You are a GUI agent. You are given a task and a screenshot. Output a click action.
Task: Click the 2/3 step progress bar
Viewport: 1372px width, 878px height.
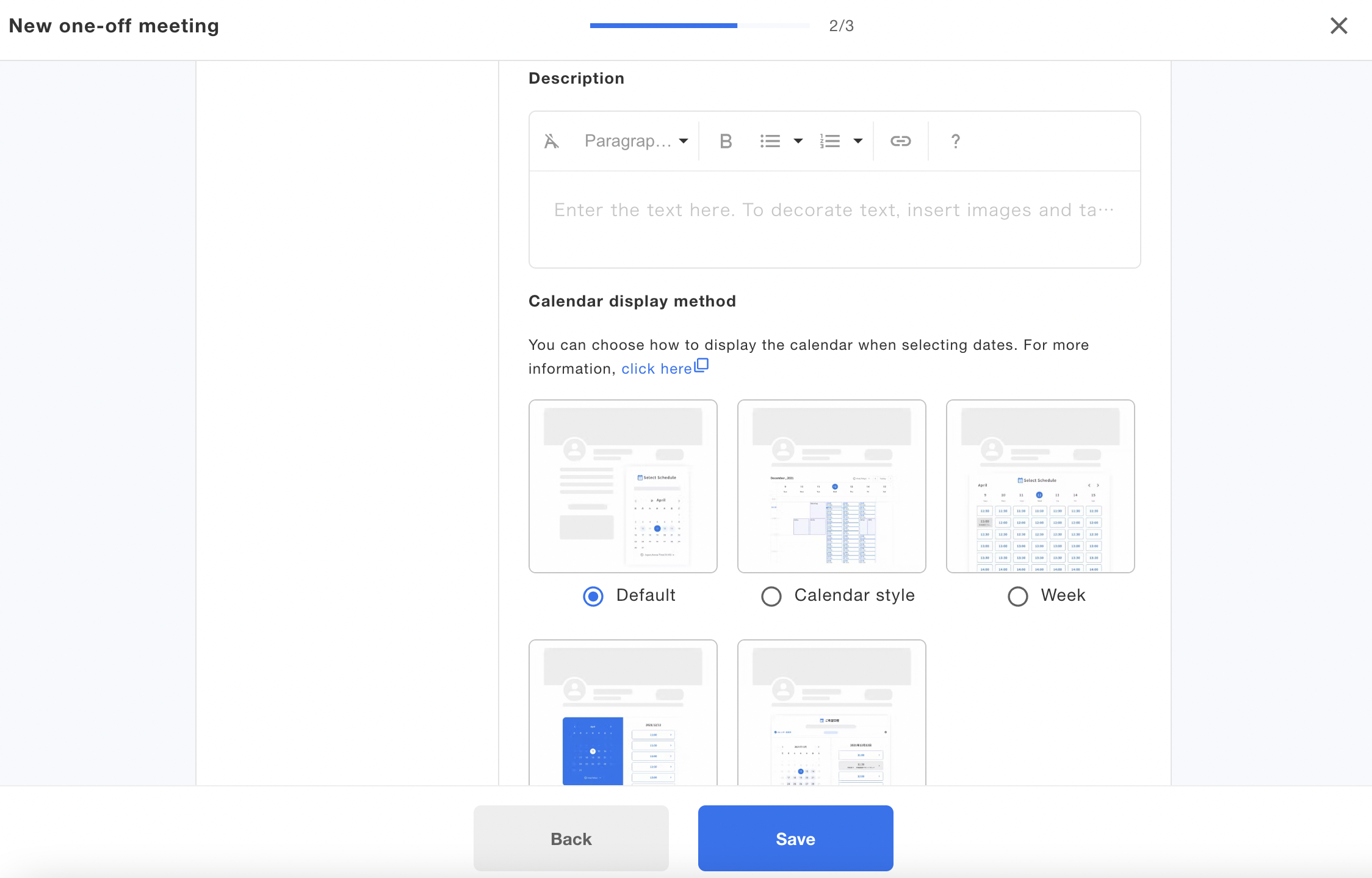coord(699,26)
